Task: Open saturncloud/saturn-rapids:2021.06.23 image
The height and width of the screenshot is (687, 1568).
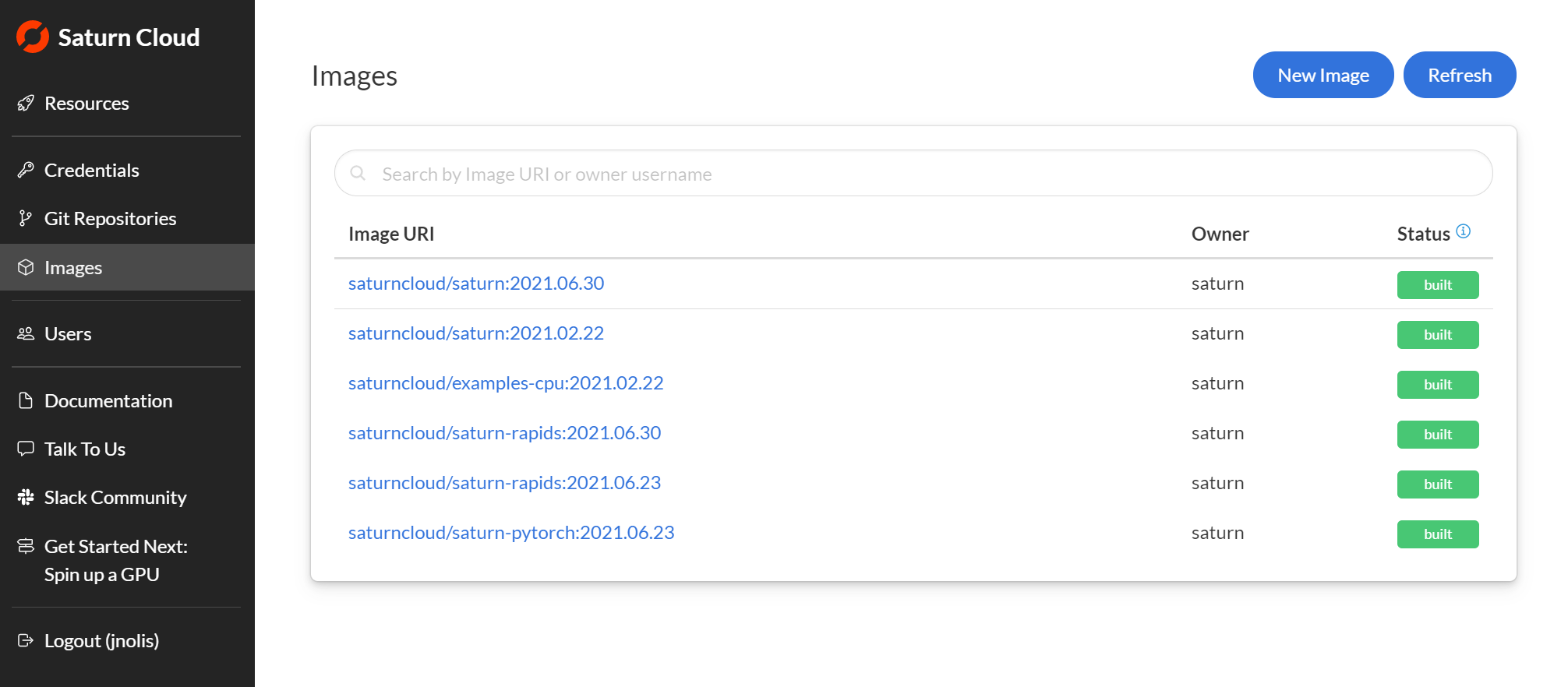Action: tap(504, 482)
